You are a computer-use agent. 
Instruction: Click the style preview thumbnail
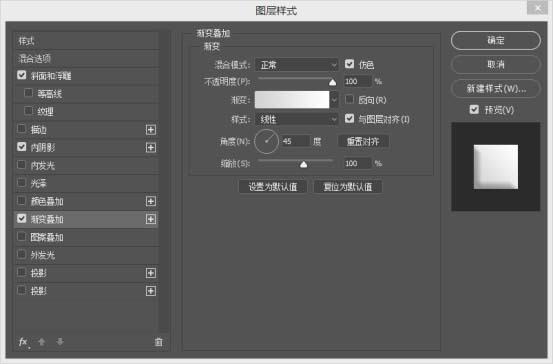pyautogui.click(x=496, y=167)
